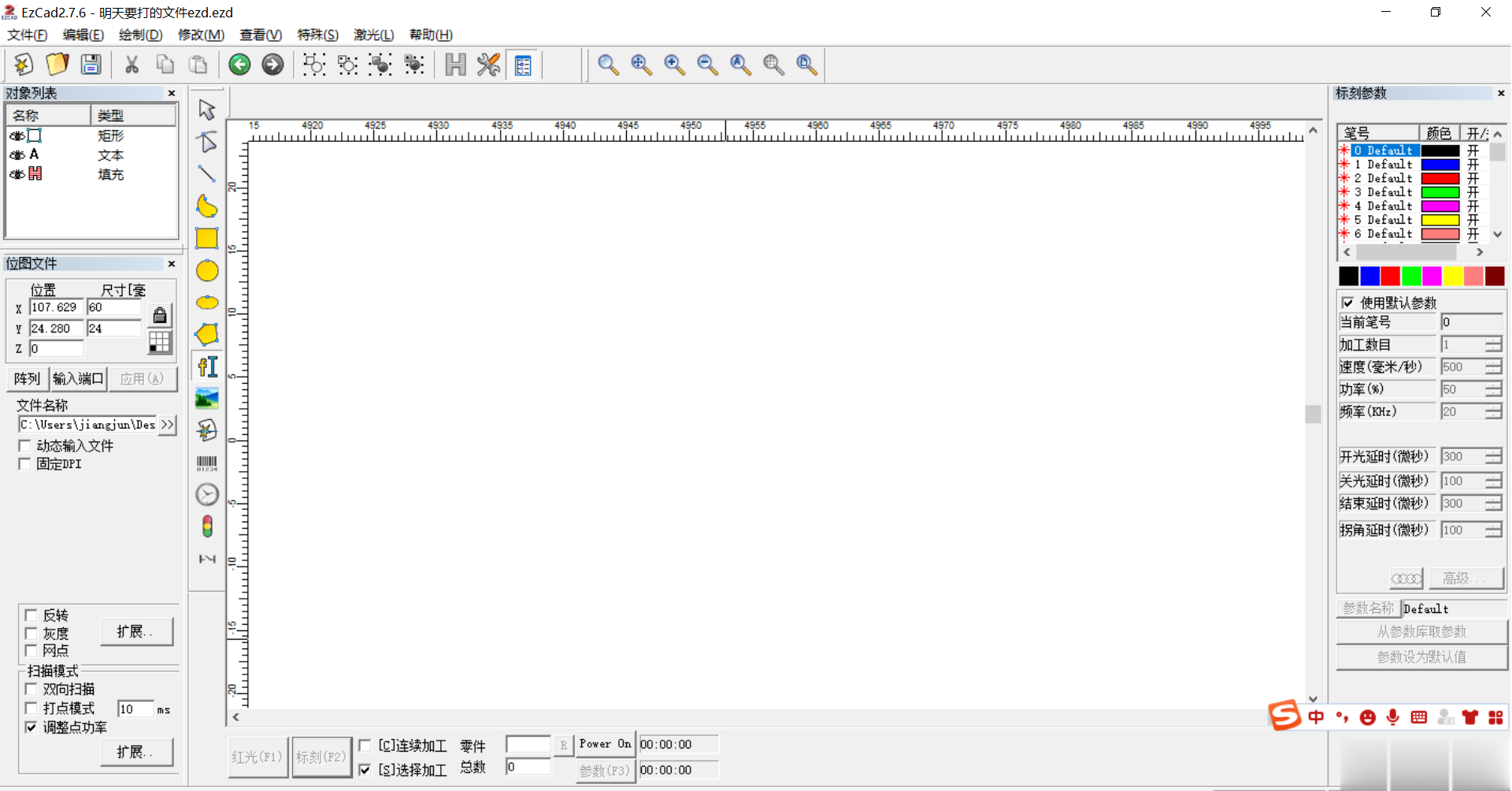Viewport: 1512px width, 791px height.
Task: Adjust 频率(KHz) spinner arrows
Action: pyautogui.click(x=1493, y=411)
